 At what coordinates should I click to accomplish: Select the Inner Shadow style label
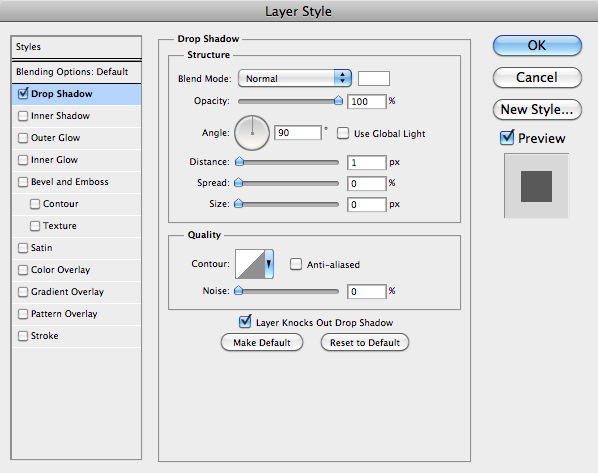pos(60,116)
